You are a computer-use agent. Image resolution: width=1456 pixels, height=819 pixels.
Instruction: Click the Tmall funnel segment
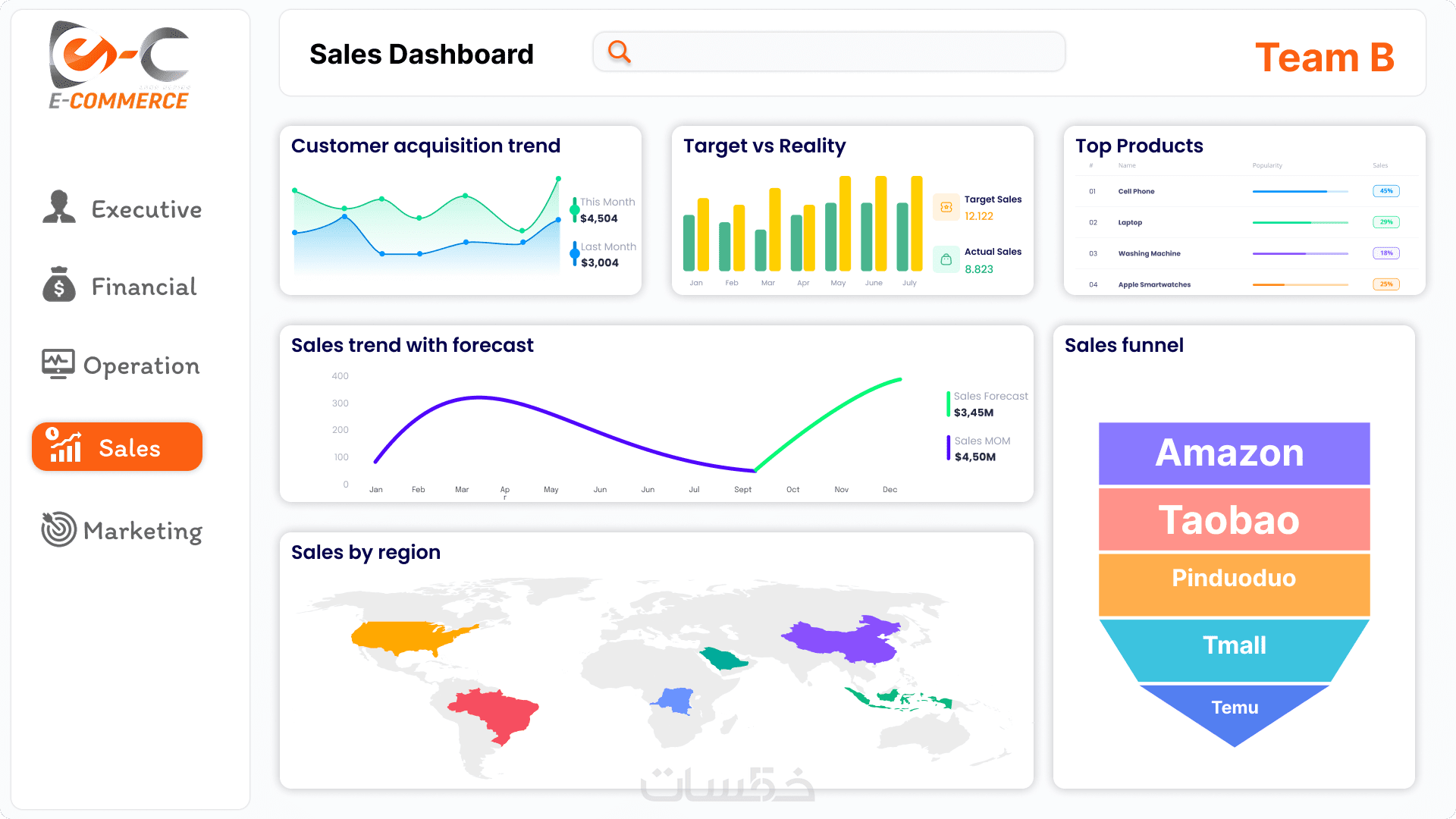click(1234, 646)
